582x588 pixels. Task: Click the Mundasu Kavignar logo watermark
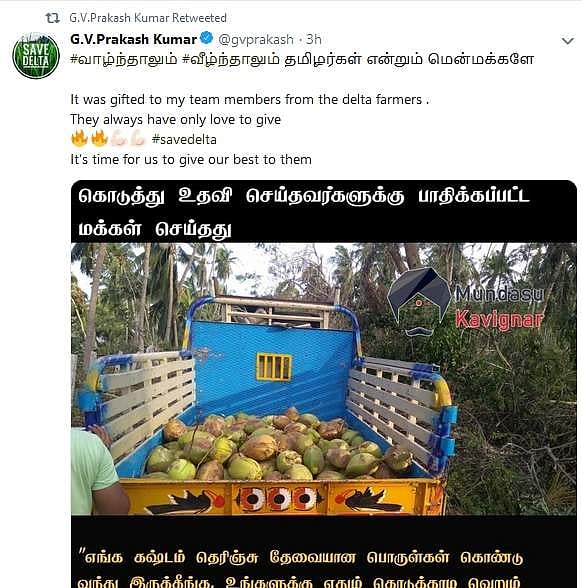click(466, 303)
